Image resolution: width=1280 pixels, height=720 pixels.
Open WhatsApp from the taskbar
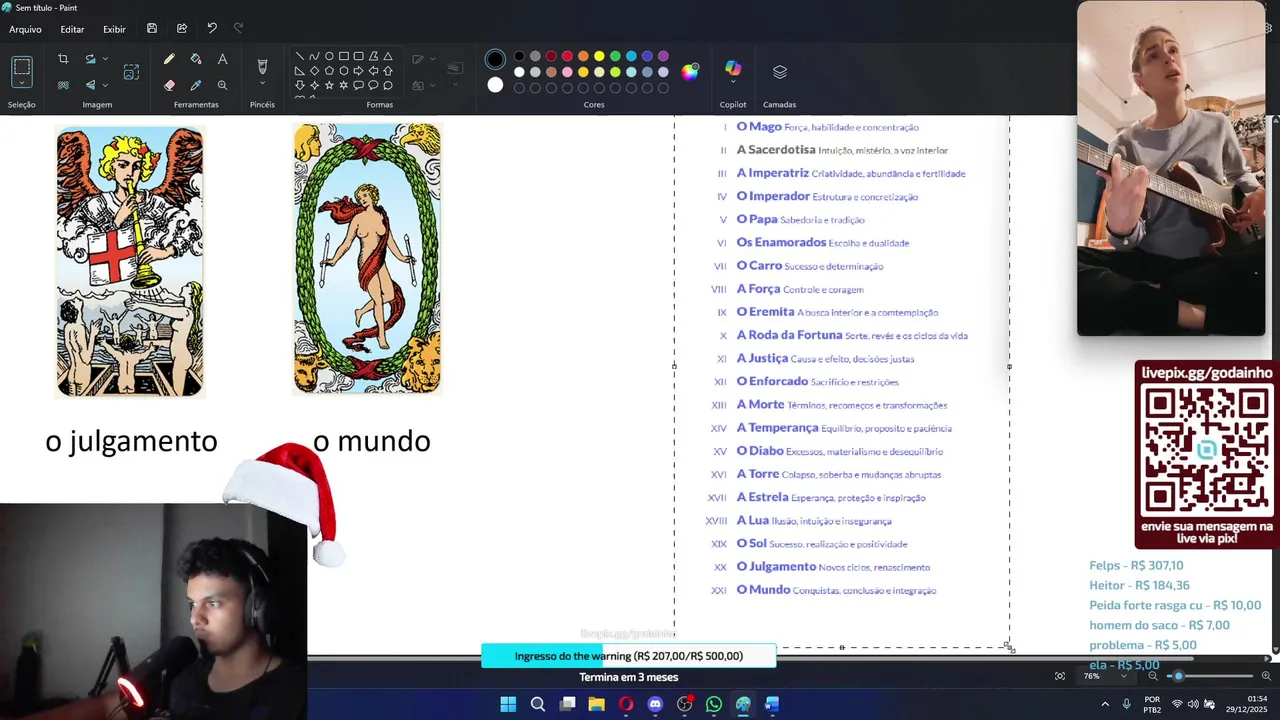point(714,704)
